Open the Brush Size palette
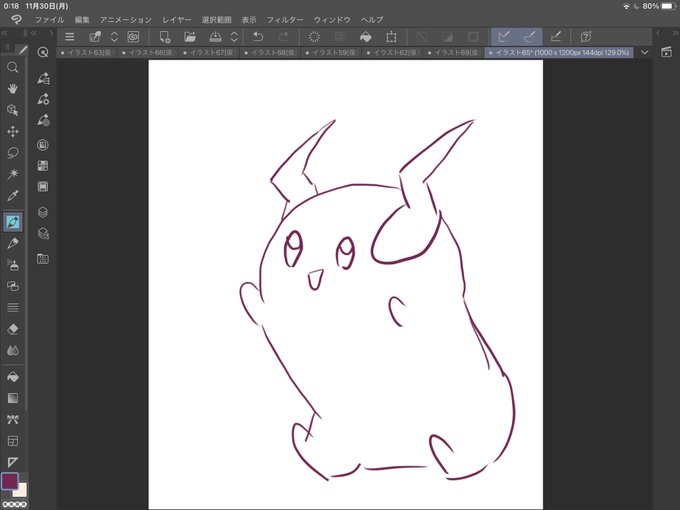 (x=43, y=120)
